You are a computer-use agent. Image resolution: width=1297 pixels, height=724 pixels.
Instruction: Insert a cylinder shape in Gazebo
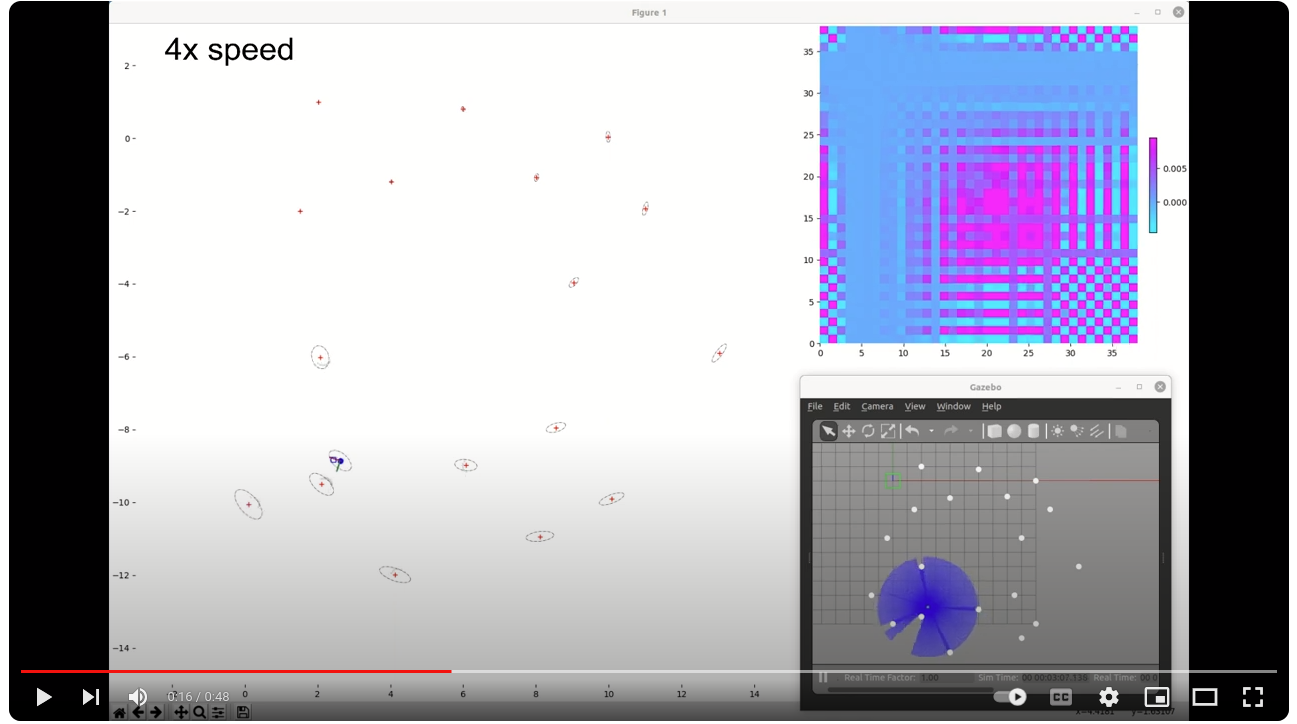coord(1033,431)
